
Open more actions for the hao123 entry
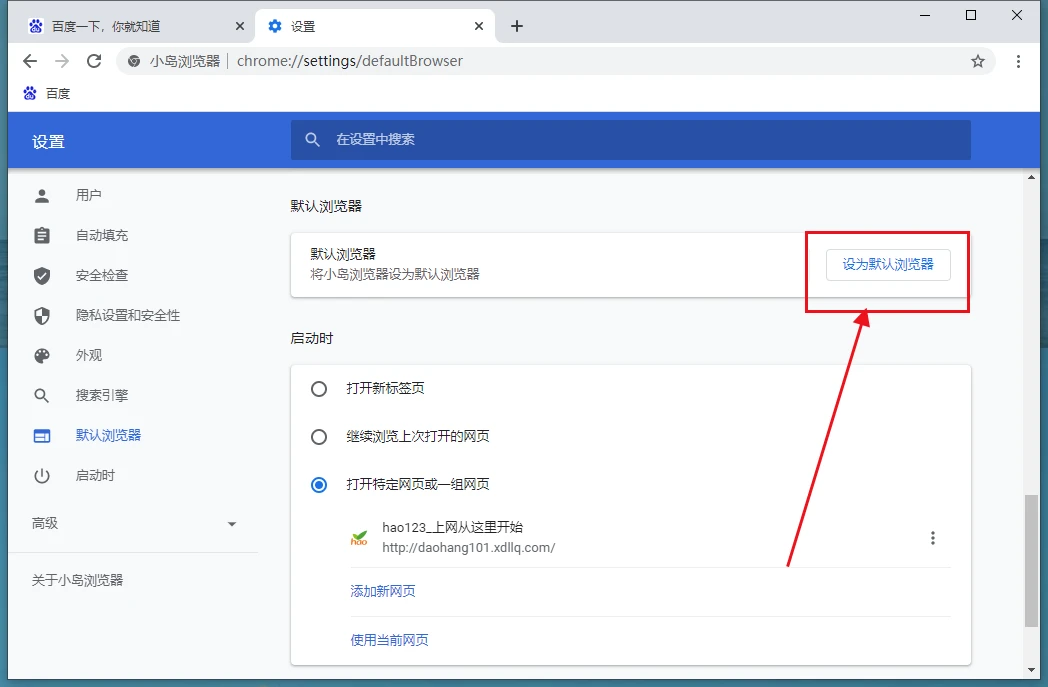point(932,538)
